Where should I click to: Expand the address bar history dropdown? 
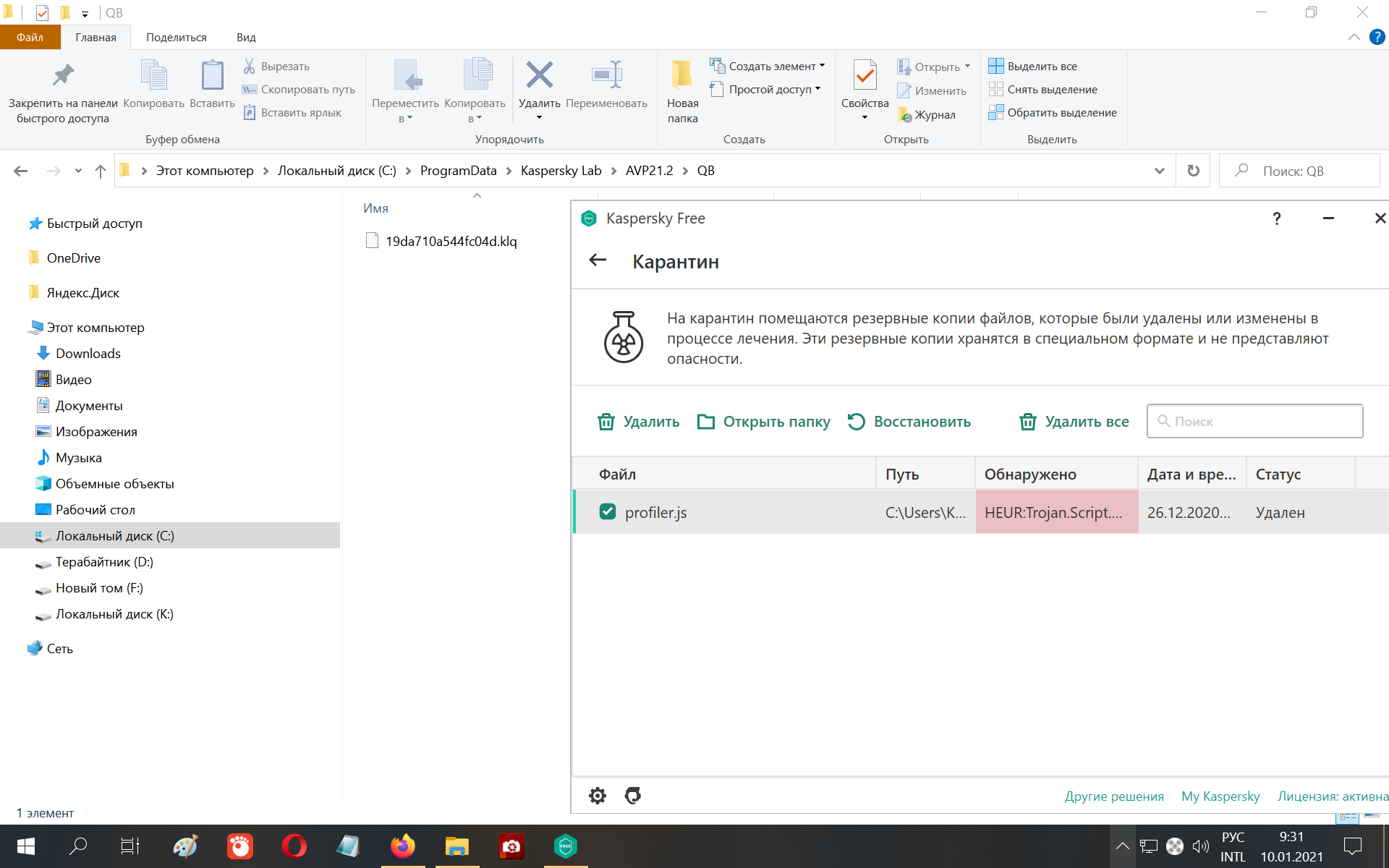pos(1159,171)
